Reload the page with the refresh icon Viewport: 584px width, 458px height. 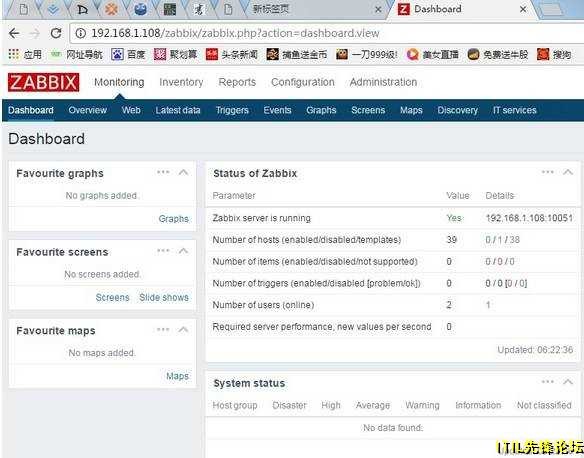point(56,33)
